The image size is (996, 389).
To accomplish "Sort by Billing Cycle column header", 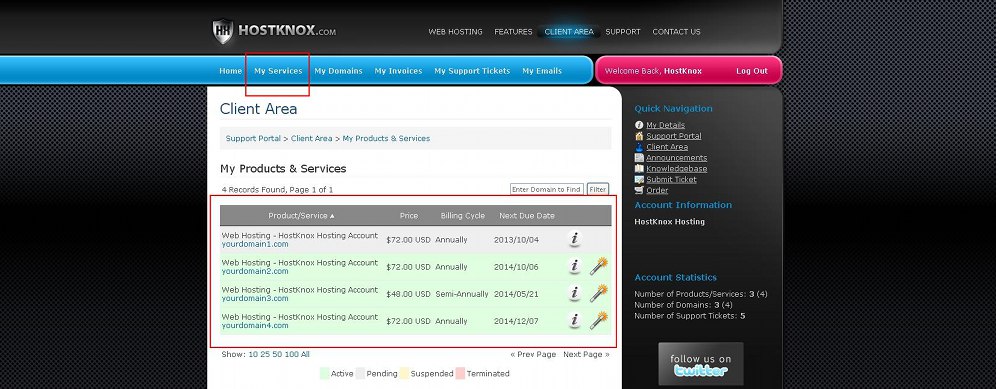I will pos(463,215).
